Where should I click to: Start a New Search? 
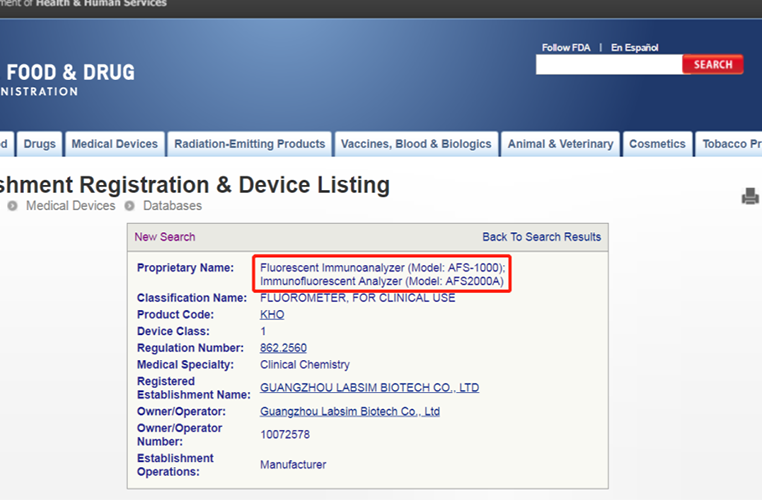click(165, 237)
